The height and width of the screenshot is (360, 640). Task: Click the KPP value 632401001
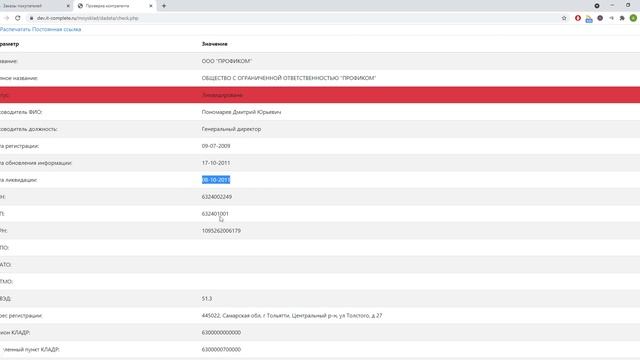[215, 213]
